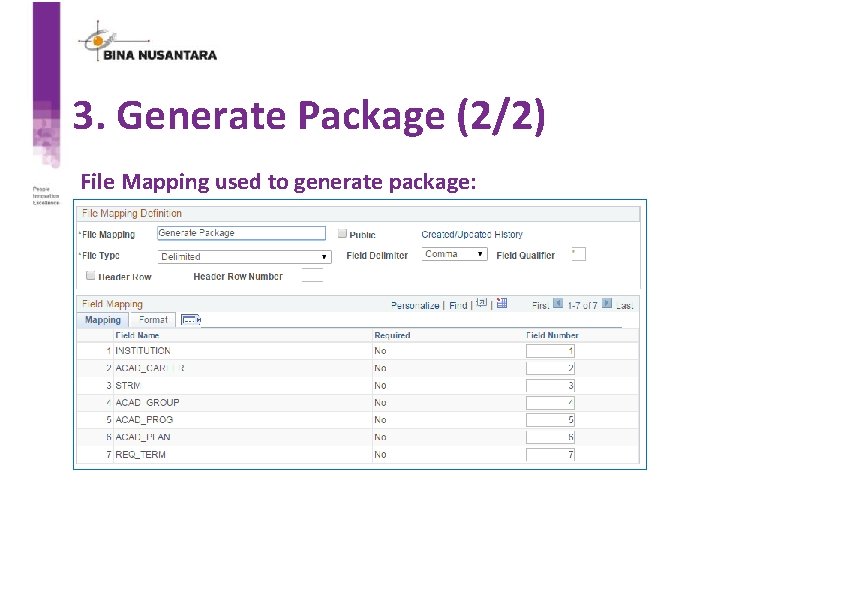The height and width of the screenshot is (596, 842).
Task: Click the First navigation arrow in the grid
Action: (x=557, y=303)
